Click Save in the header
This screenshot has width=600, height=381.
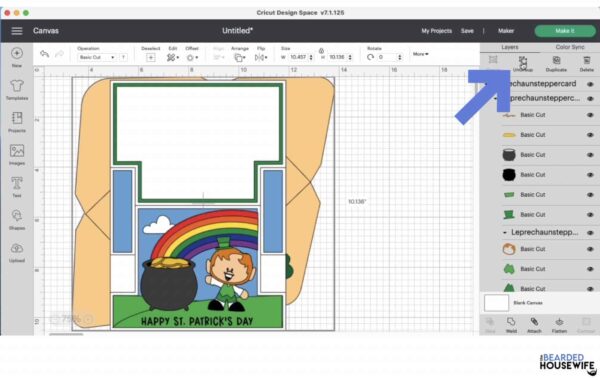[467, 31]
